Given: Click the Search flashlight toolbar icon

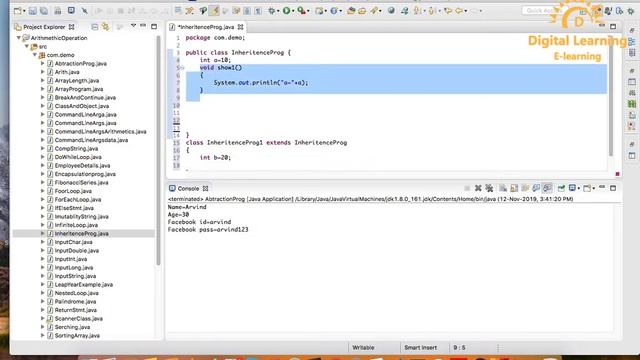Looking at the screenshot, I should 374,11.
